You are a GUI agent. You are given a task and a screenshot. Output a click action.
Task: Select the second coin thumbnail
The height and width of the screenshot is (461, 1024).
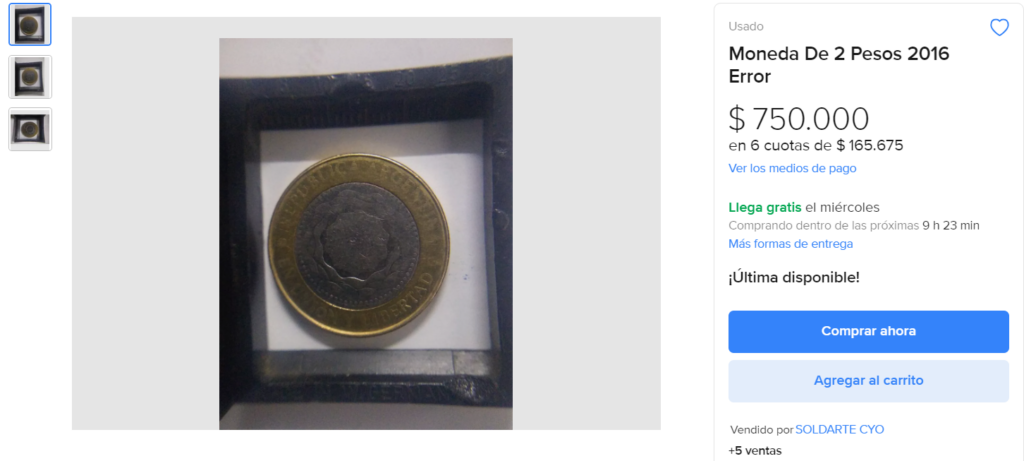30,77
